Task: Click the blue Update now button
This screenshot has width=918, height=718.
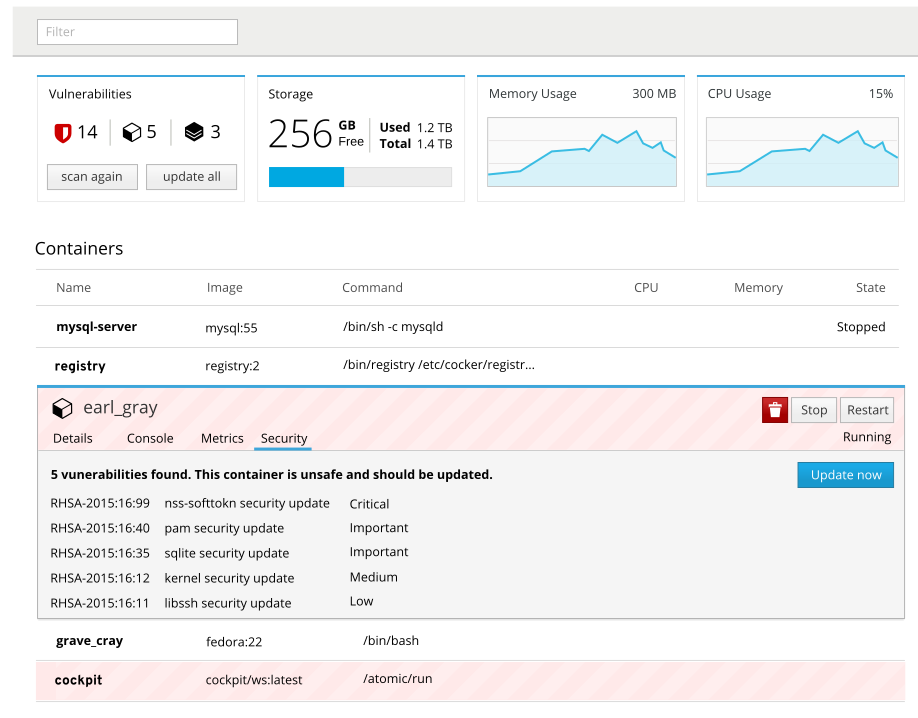Action: coord(845,475)
